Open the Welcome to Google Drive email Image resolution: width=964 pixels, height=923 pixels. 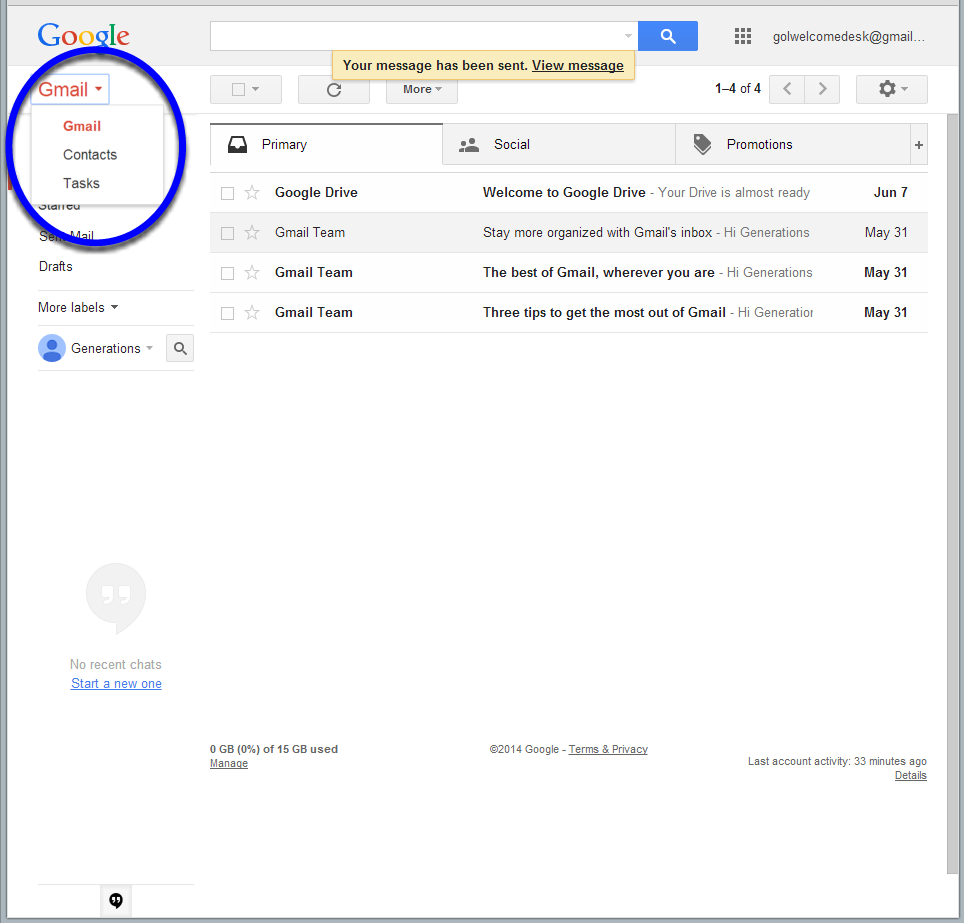pyautogui.click(x=569, y=193)
